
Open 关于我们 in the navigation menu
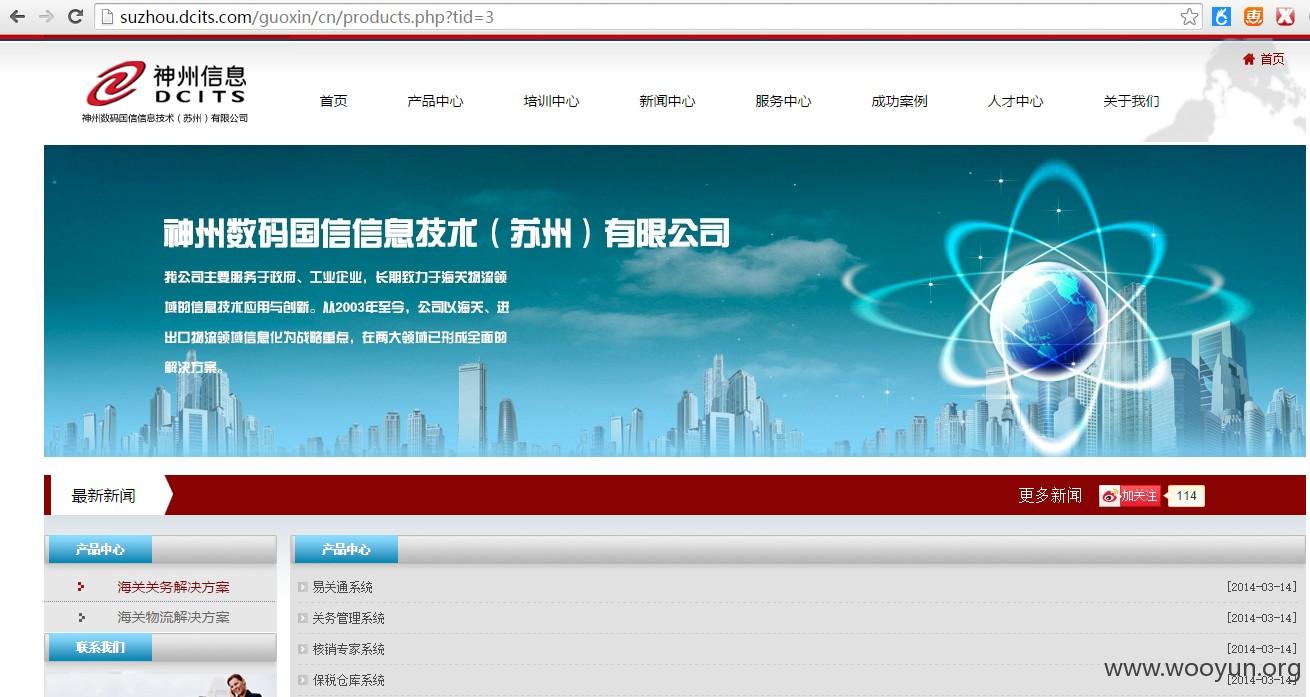(1131, 101)
